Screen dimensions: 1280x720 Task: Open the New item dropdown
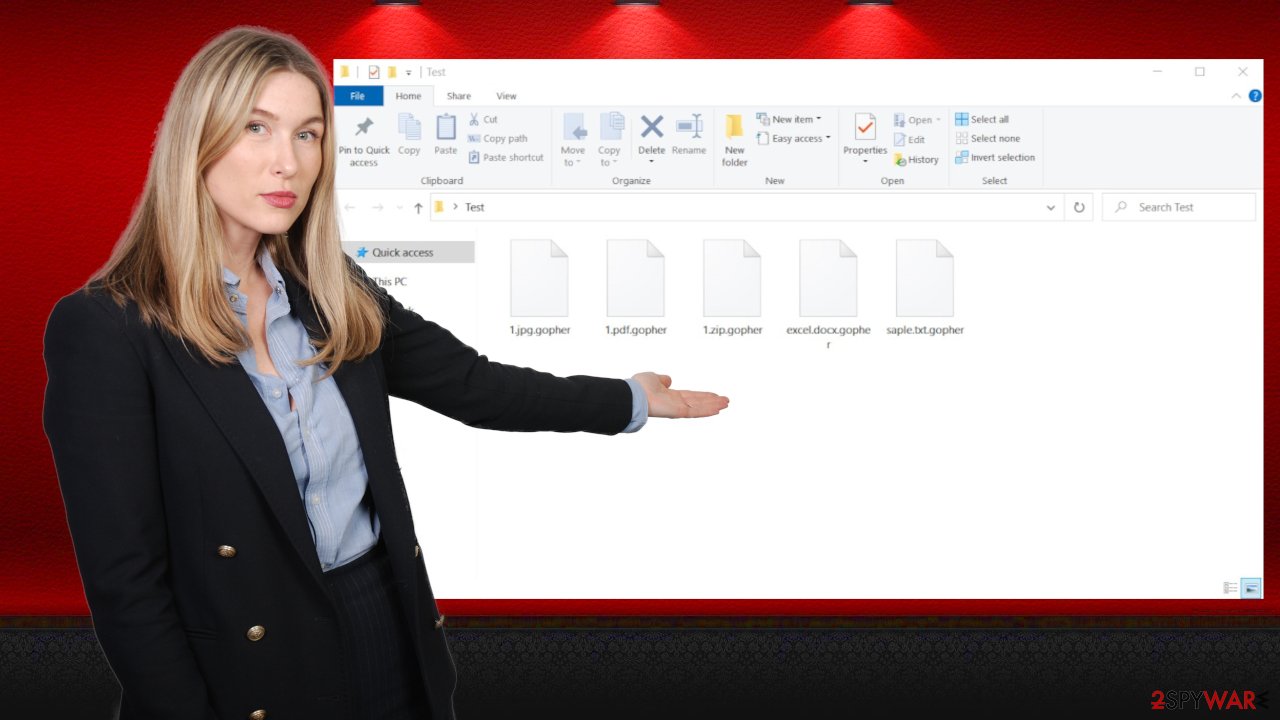pyautogui.click(x=789, y=120)
